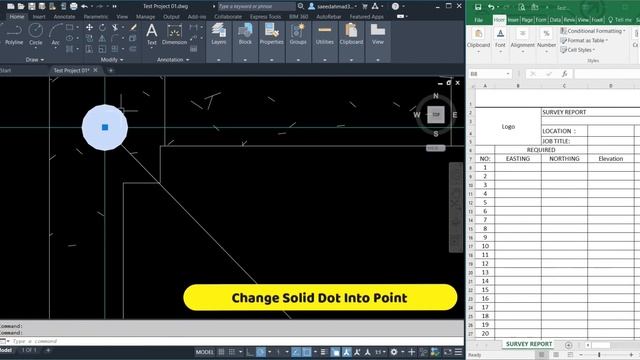Select the Circle drawing tool

point(36,34)
